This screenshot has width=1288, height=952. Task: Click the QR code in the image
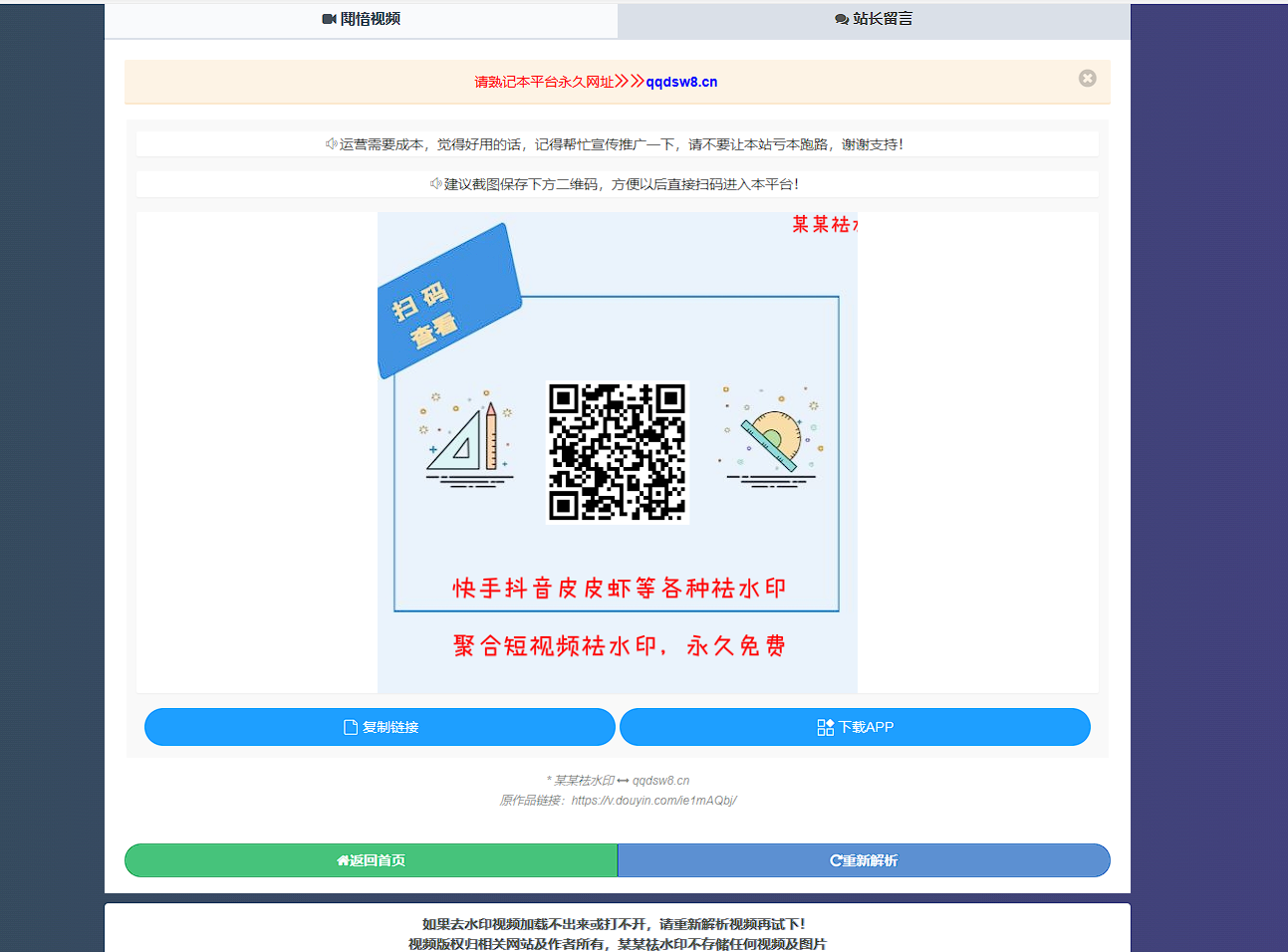[x=616, y=453]
